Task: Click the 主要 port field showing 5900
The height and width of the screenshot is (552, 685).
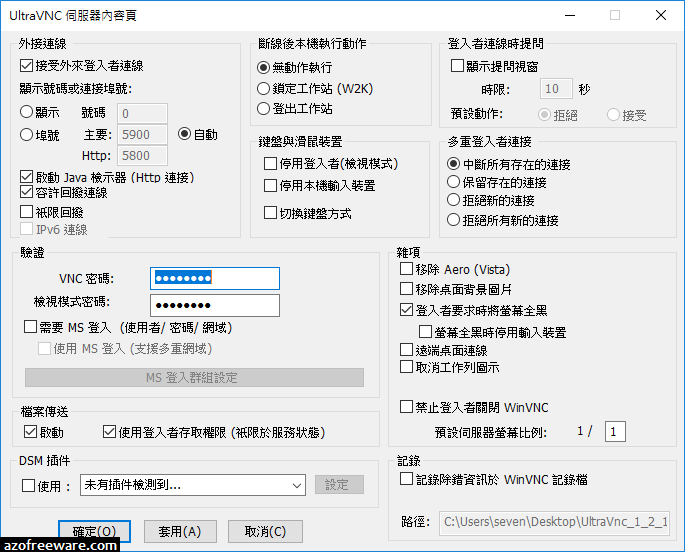Action: pyautogui.click(x=142, y=135)
